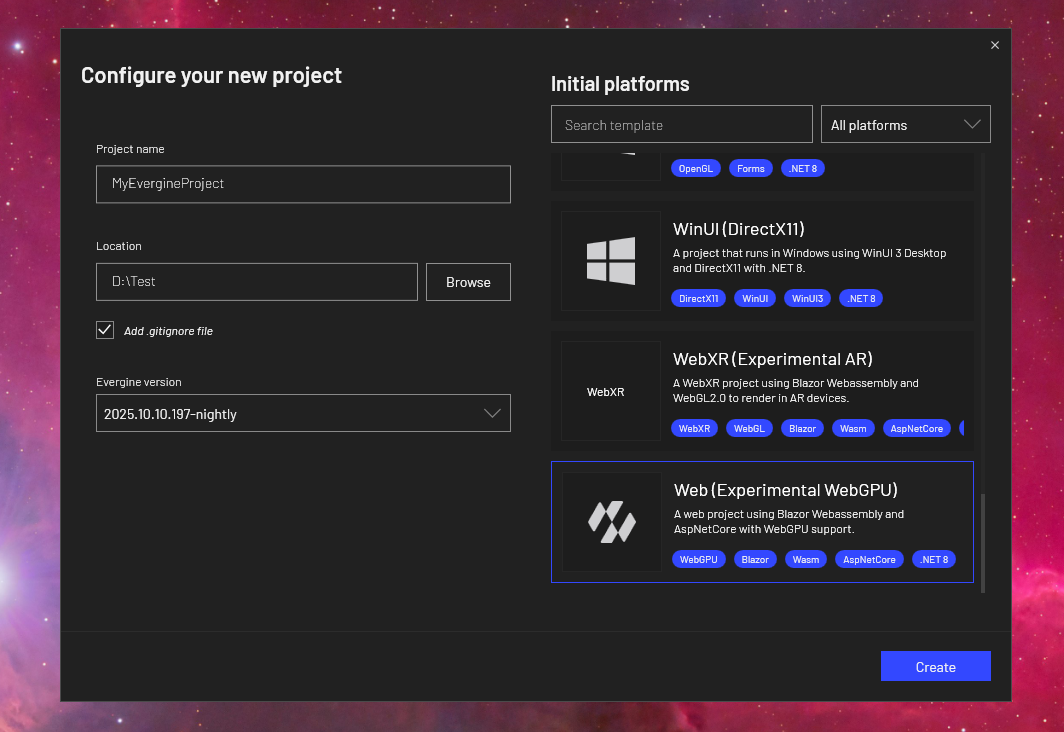Browse for a project location

pos(468,282)
